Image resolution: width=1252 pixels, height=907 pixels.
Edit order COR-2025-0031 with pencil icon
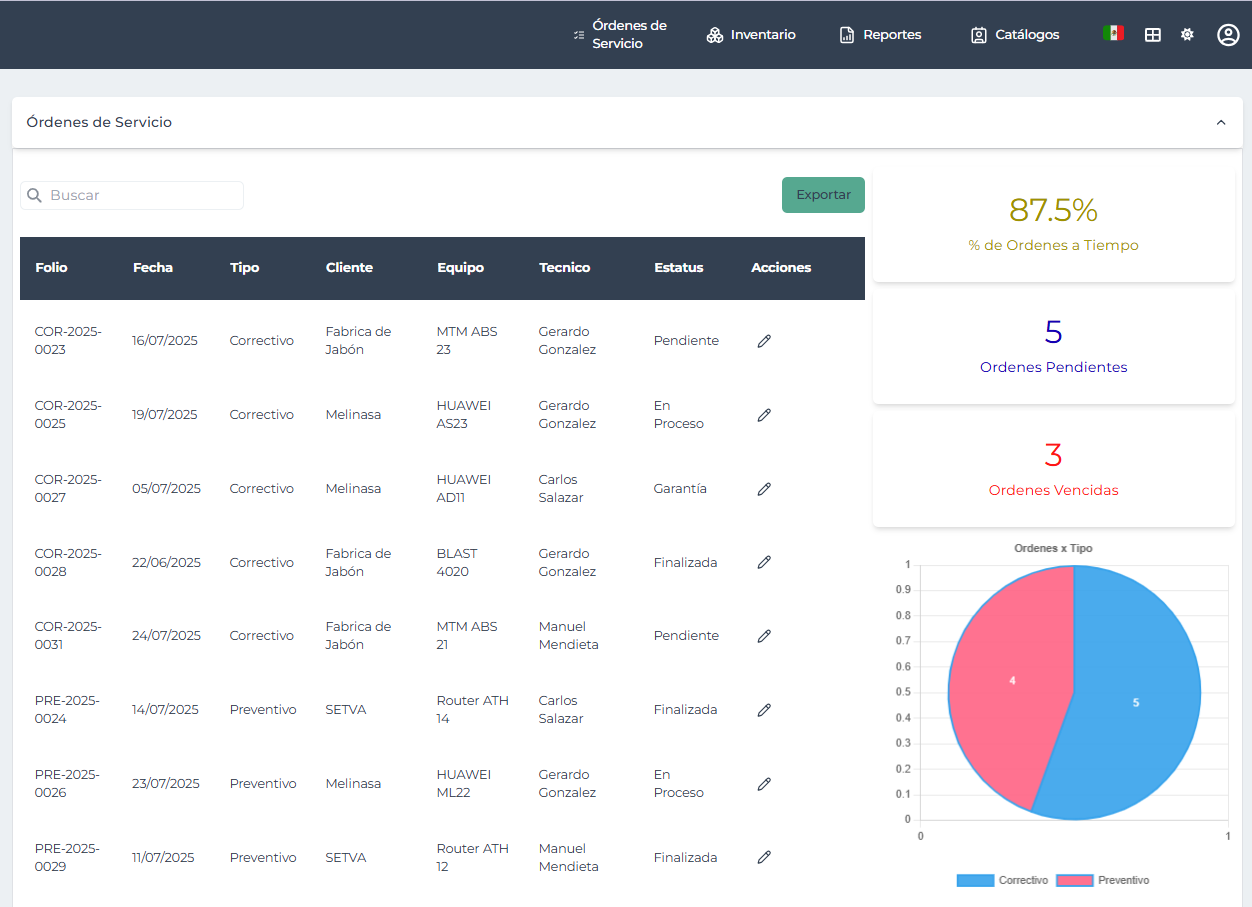click(x=764, y=636)
